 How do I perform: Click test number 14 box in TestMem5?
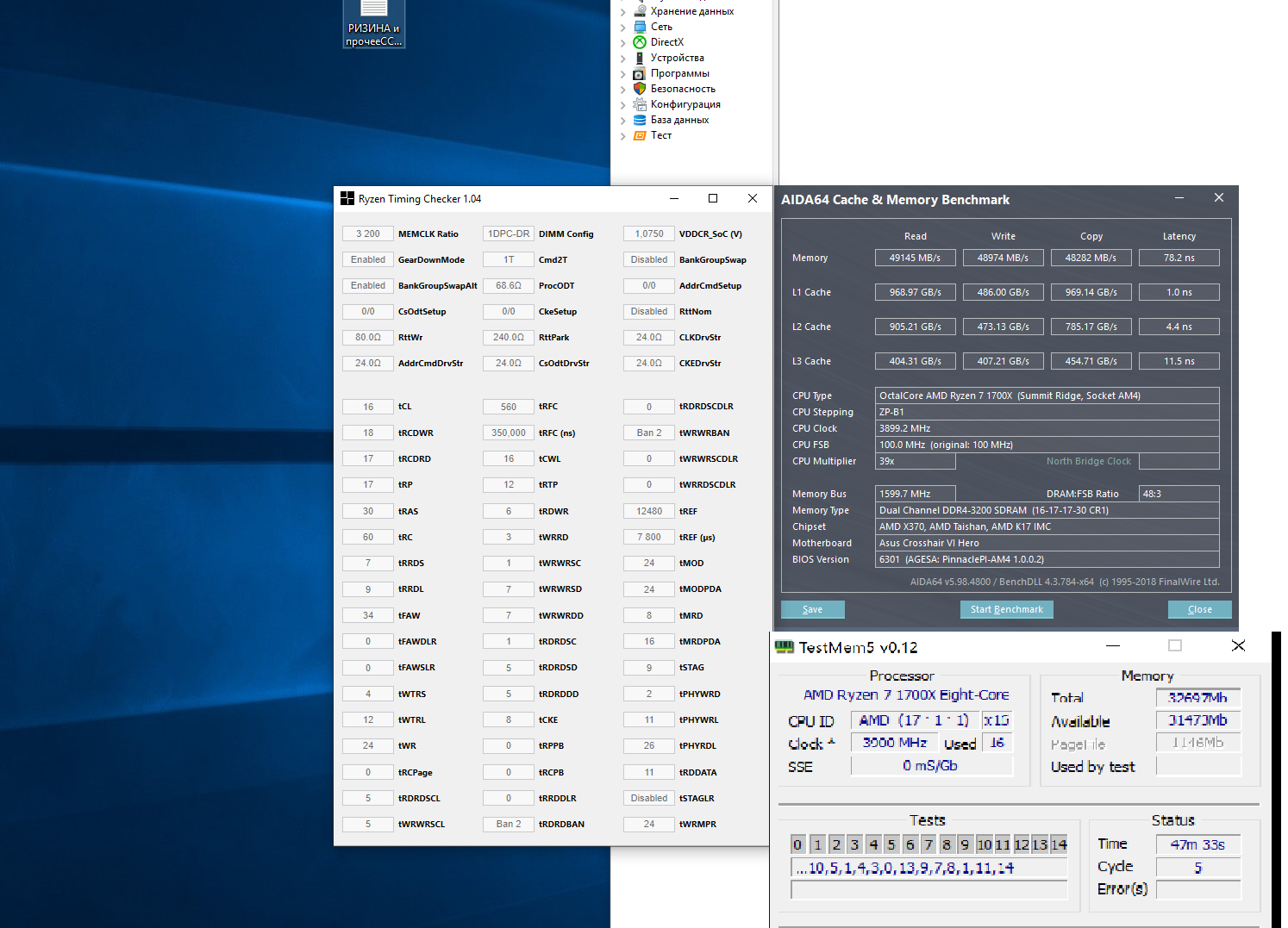tap(1059, 844)
